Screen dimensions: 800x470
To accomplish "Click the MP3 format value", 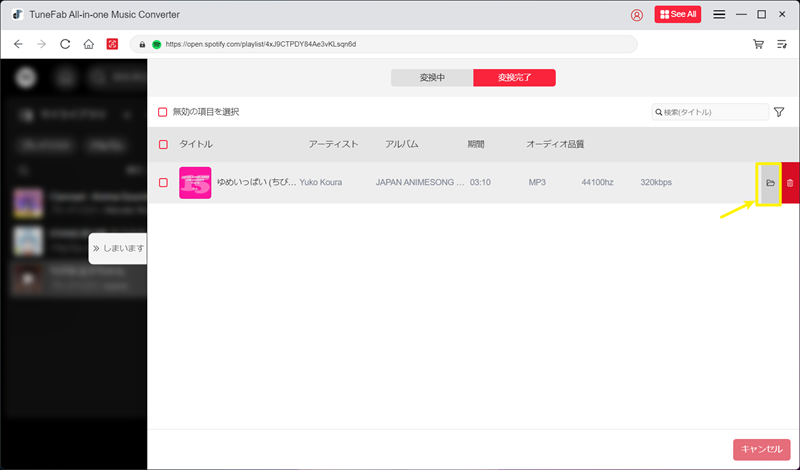I will pos(537,182).
